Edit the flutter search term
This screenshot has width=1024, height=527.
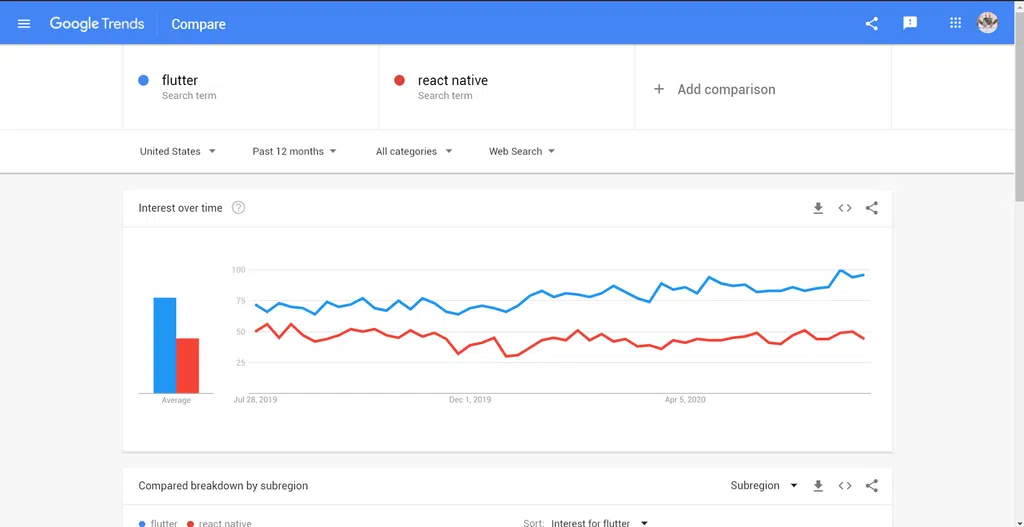click(251, 87)
